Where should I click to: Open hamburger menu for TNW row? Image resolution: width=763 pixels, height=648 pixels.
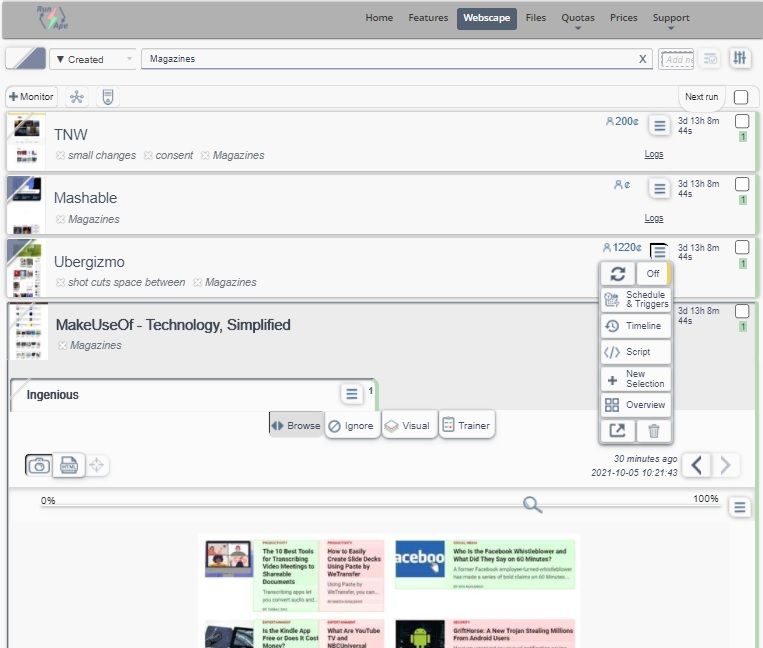[x=659, y=126]
